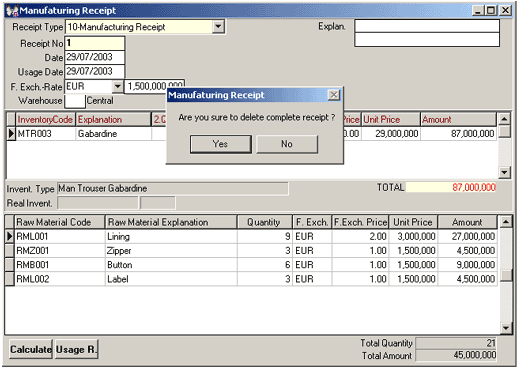Click the red TOTAL 87,000,000 field
The height and width of the screenshot is (370, 520).
(x=451, y=187)
